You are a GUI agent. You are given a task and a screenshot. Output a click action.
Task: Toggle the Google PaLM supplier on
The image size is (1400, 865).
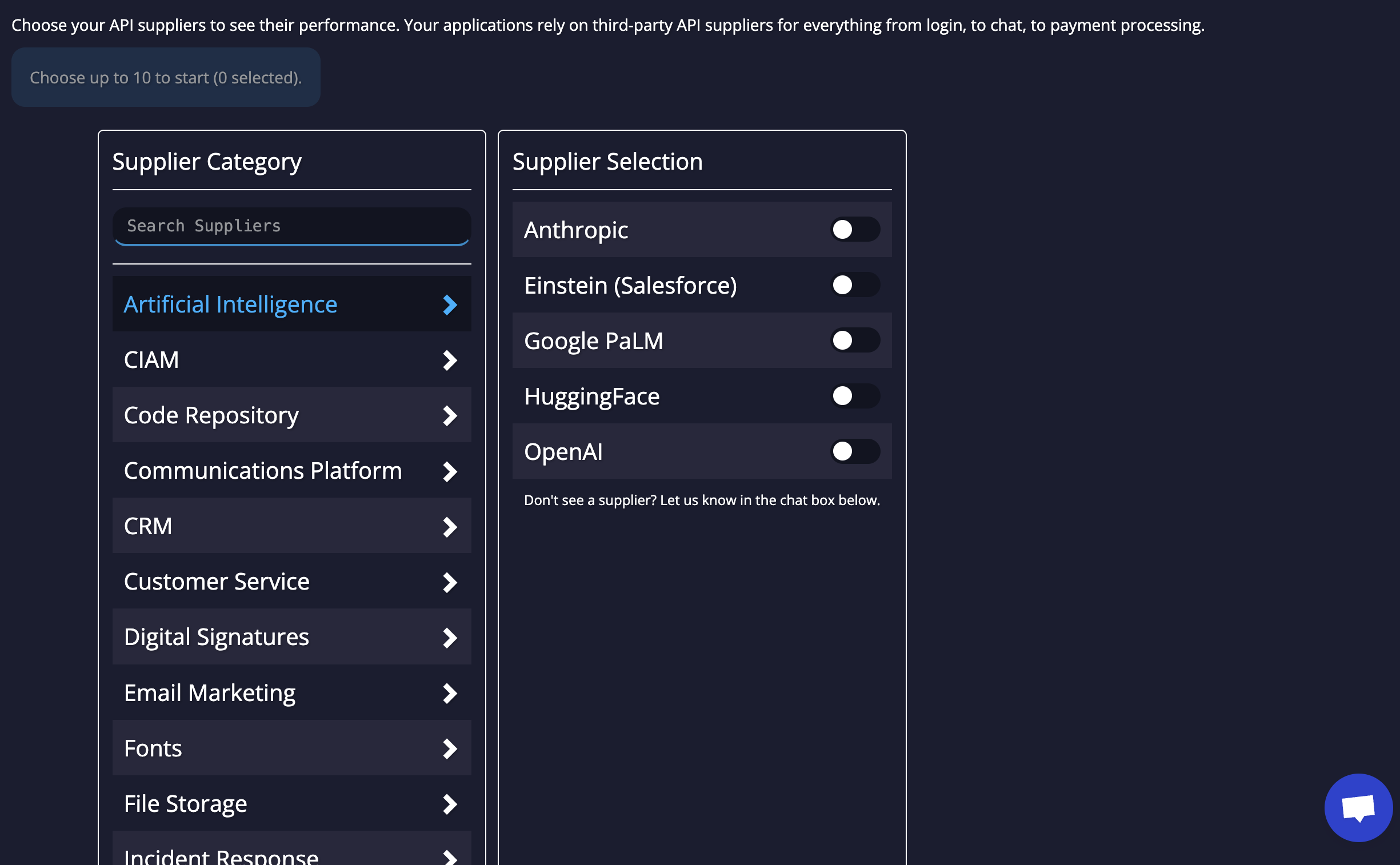(x=854, y=341)
